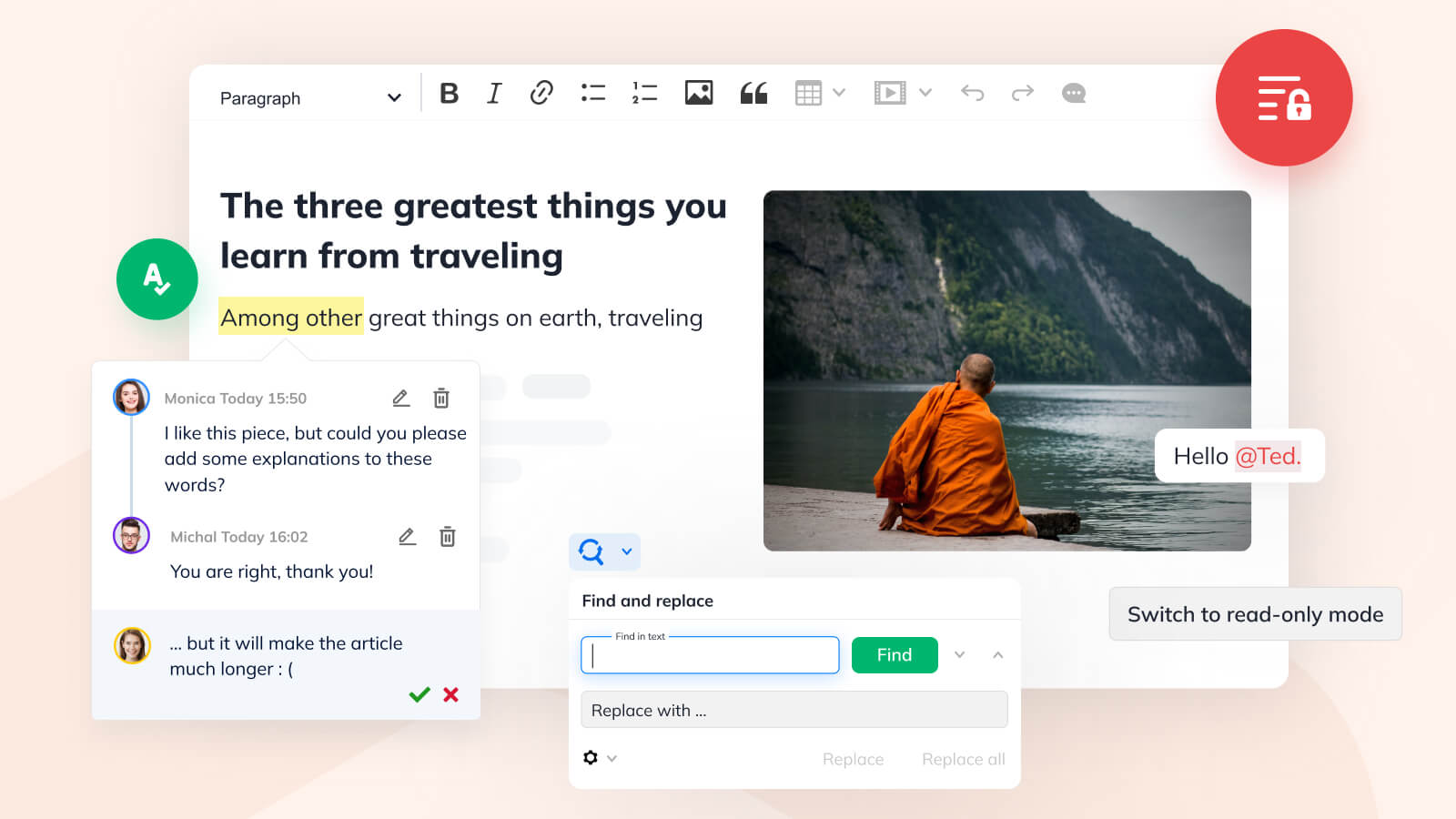This screenshot has height=819, width=1456.
Task: Click the find and replace magnifier icon
Action: coord(591,551)
